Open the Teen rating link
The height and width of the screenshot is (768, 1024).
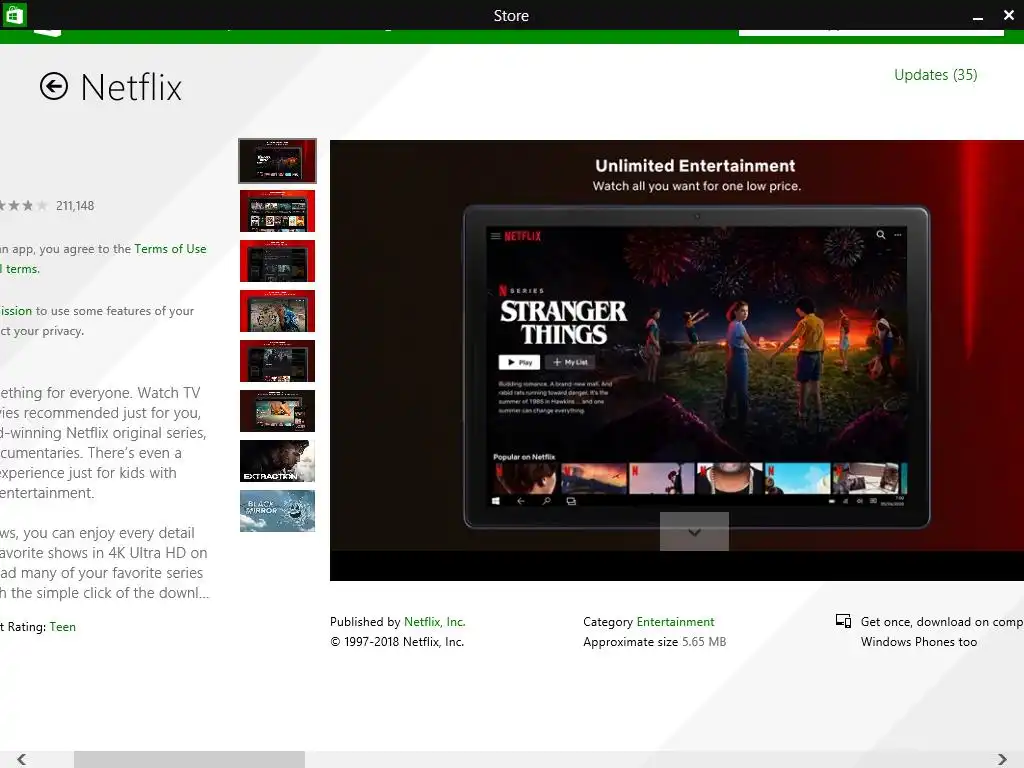pos(63,627)
